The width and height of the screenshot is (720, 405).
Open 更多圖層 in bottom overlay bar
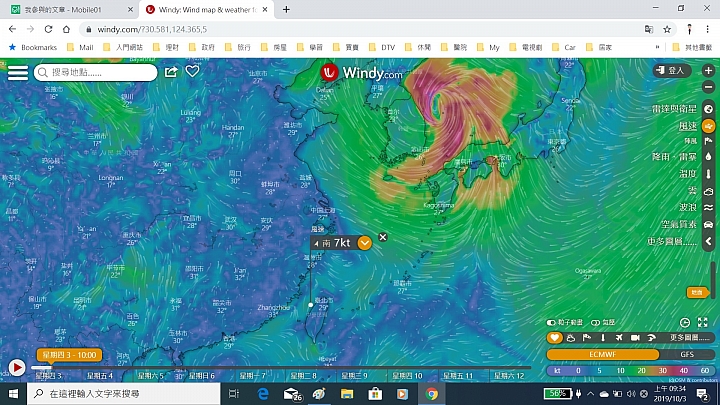[x=689, y=338]
